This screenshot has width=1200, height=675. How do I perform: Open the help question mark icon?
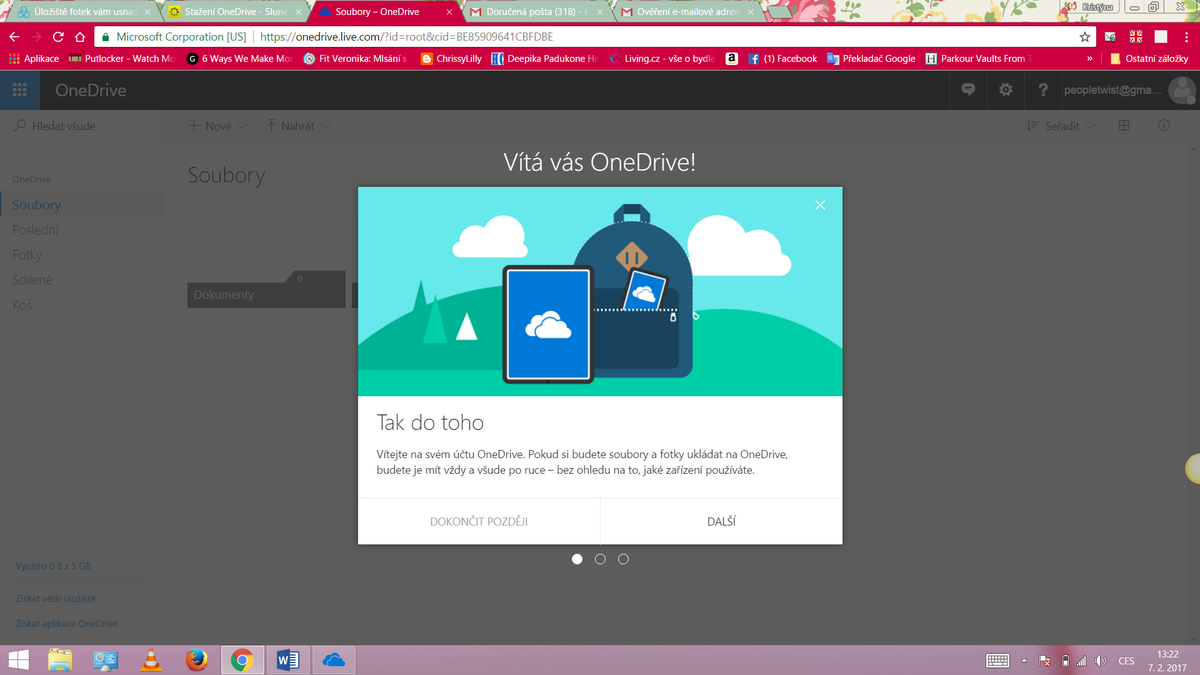point(1043,90)
